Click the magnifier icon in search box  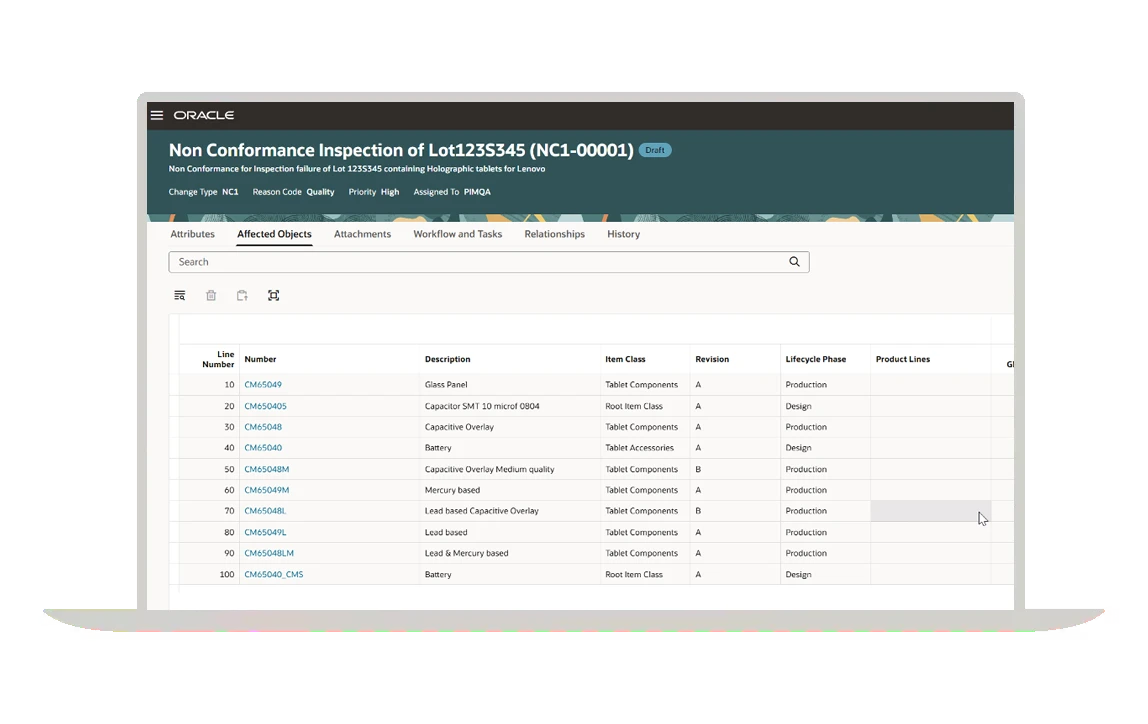point(794,262)
